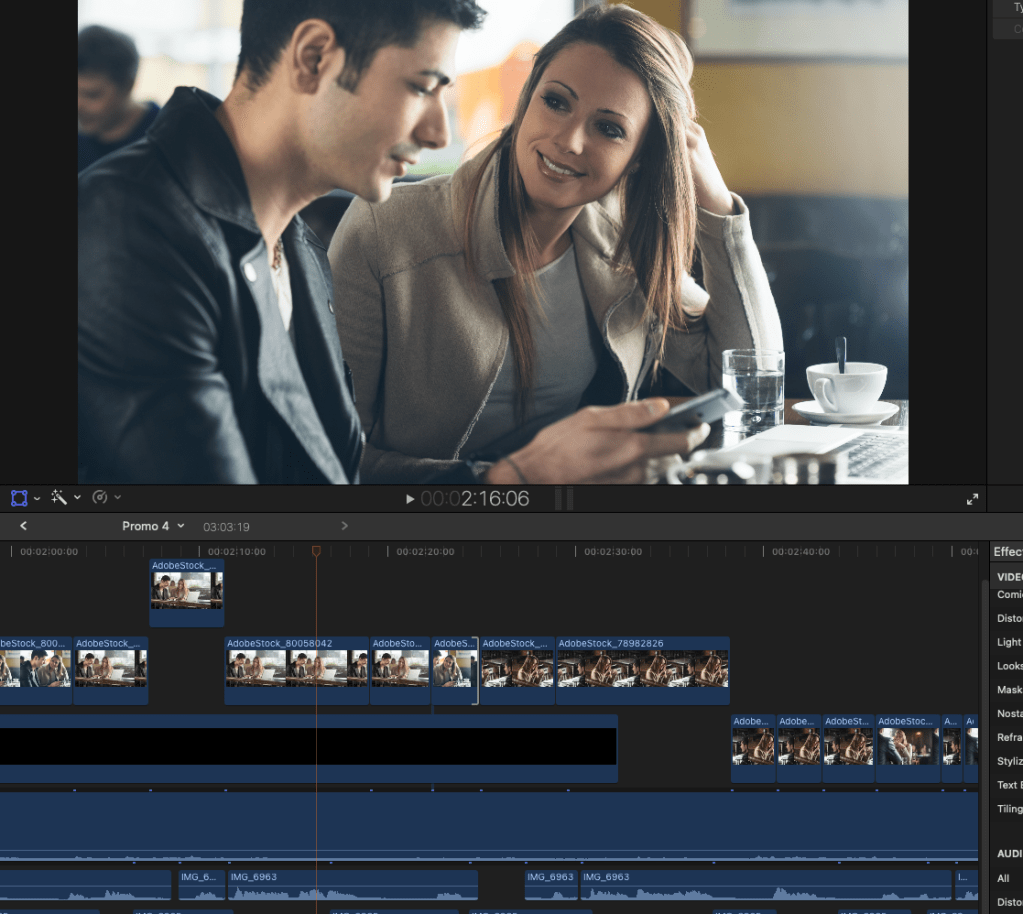Screen dimensions: 1023x914
Task: Choose the Looks effects category
Action: [1009, 666]
